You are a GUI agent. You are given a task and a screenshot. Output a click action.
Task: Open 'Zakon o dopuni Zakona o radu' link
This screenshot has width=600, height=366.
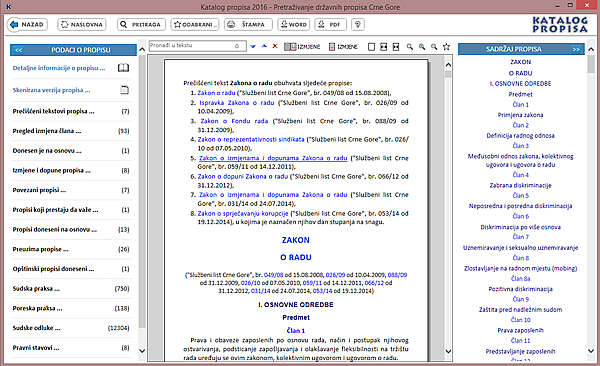(x=243, y=176)
